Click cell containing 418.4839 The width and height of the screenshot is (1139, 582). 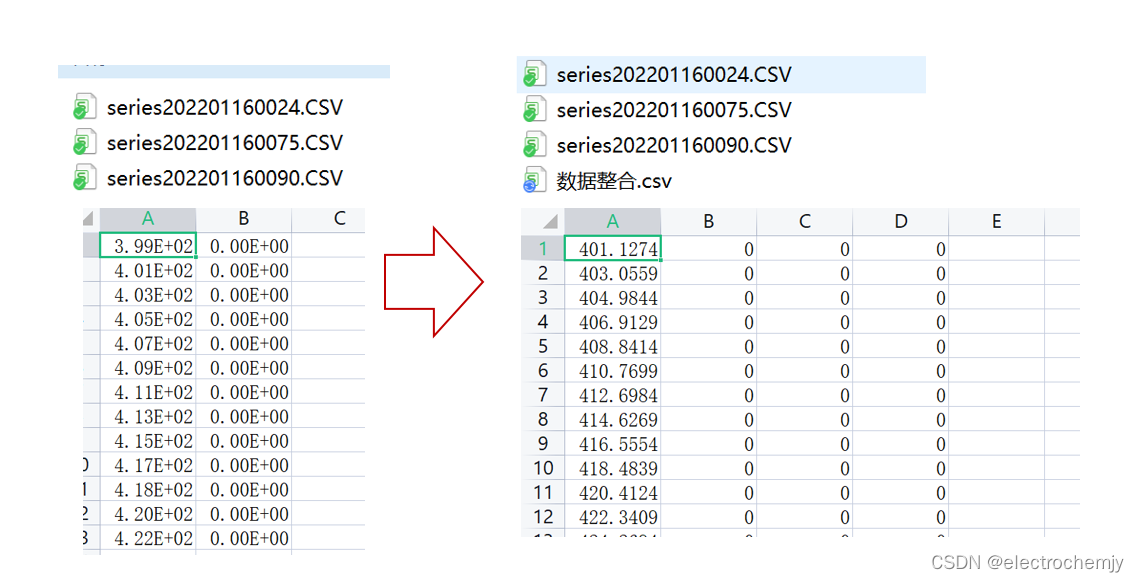[612, 468]
